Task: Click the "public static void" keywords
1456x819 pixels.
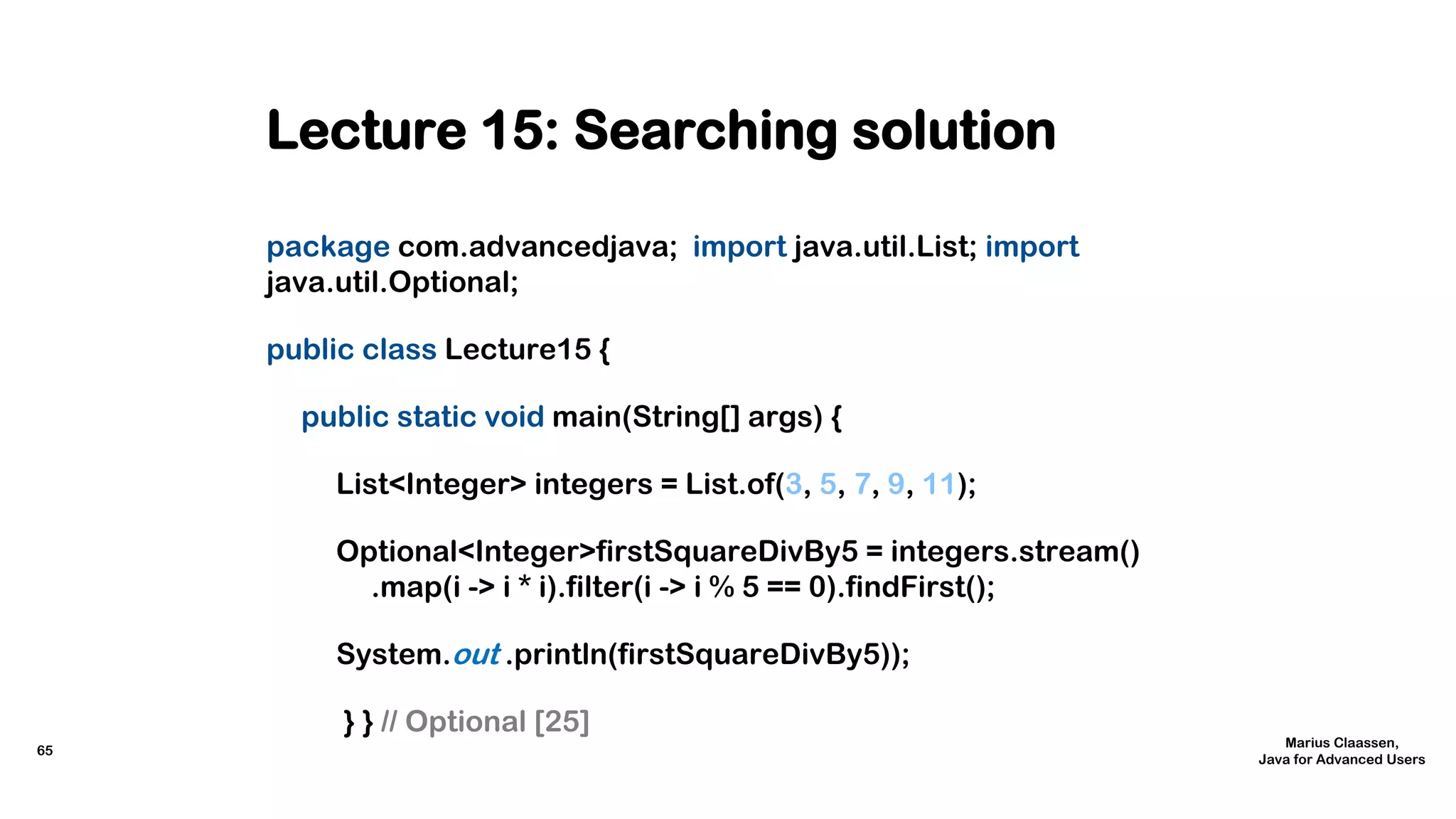Action: pyautogui.click(x=422, y=417)
